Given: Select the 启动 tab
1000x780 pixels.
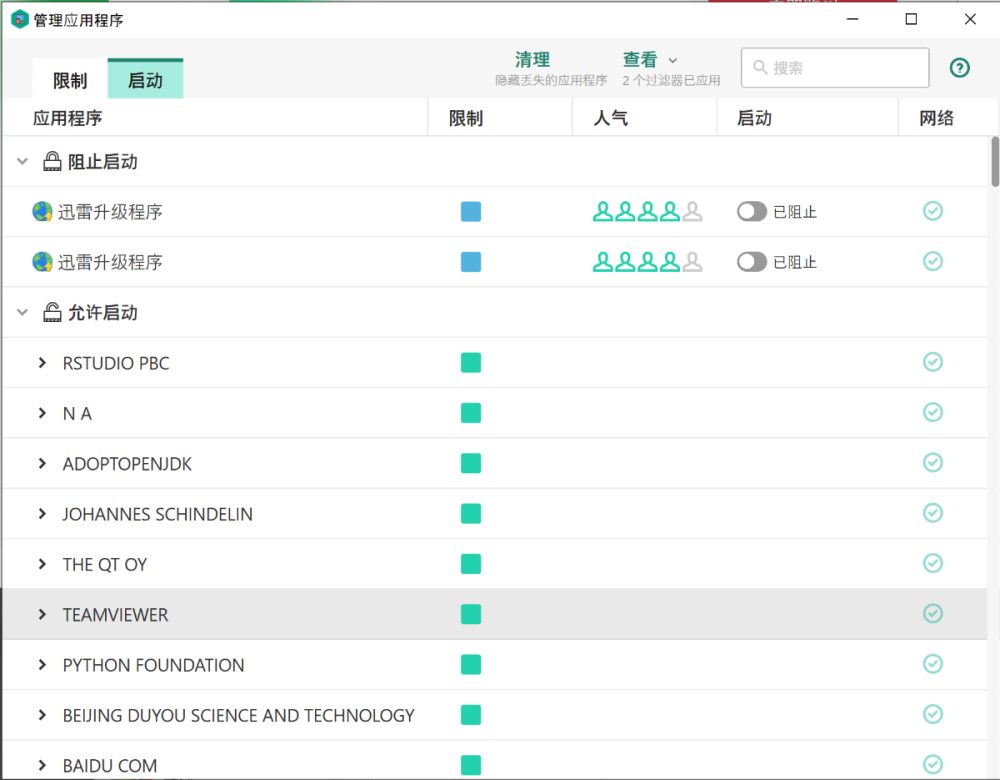Looking at the screenshot, I should click(x=145, y=81).
